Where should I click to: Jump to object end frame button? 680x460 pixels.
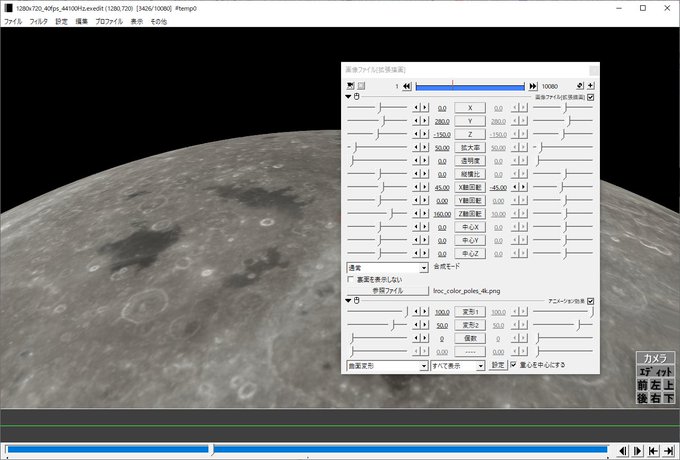tap(533, 86)
